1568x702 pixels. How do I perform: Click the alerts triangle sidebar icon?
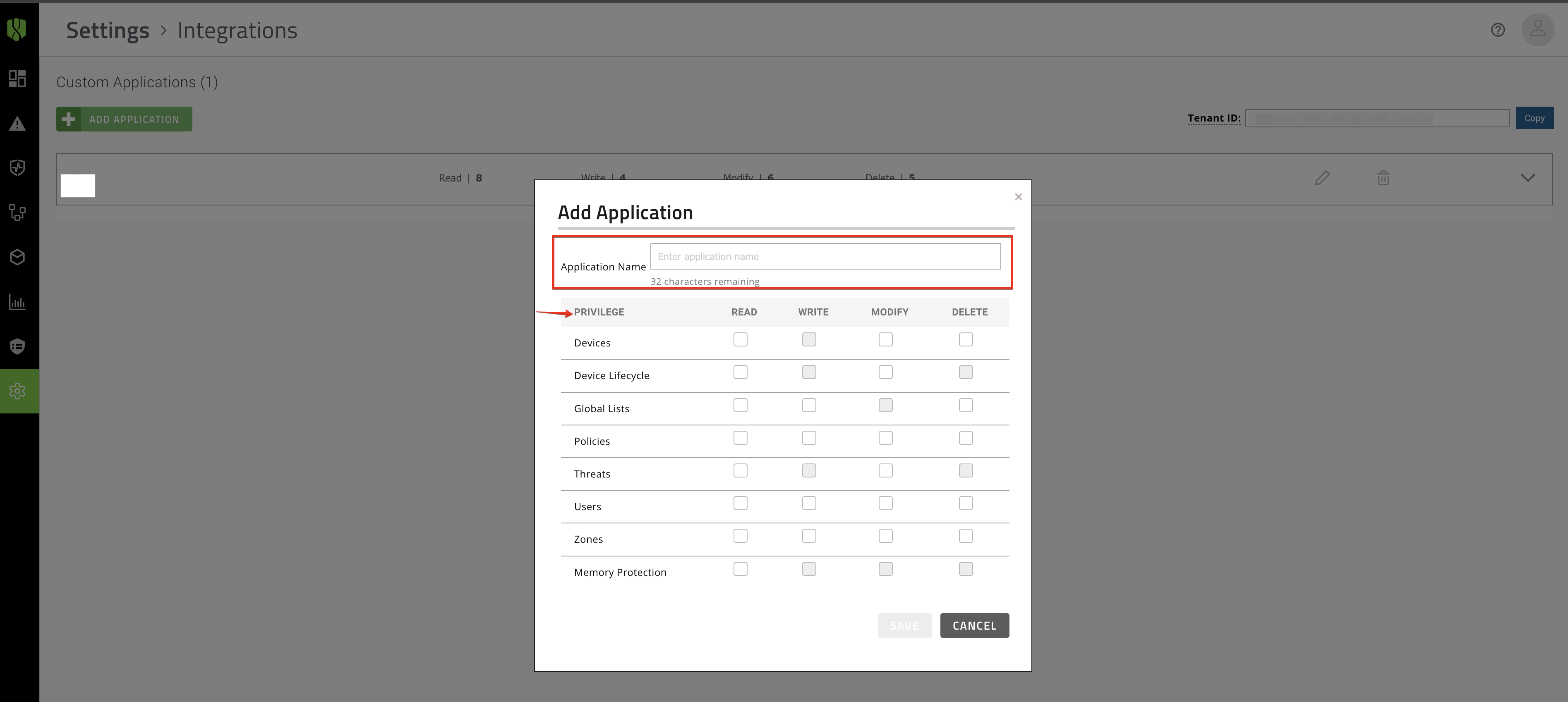pos(18,124)
